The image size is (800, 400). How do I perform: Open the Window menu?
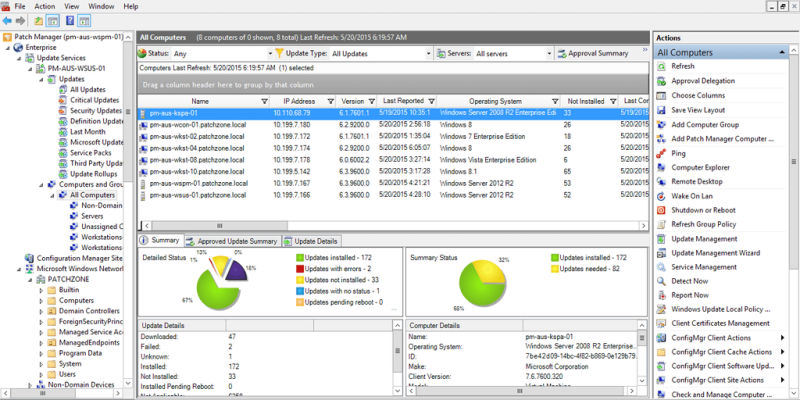click(x=102, y=6)
